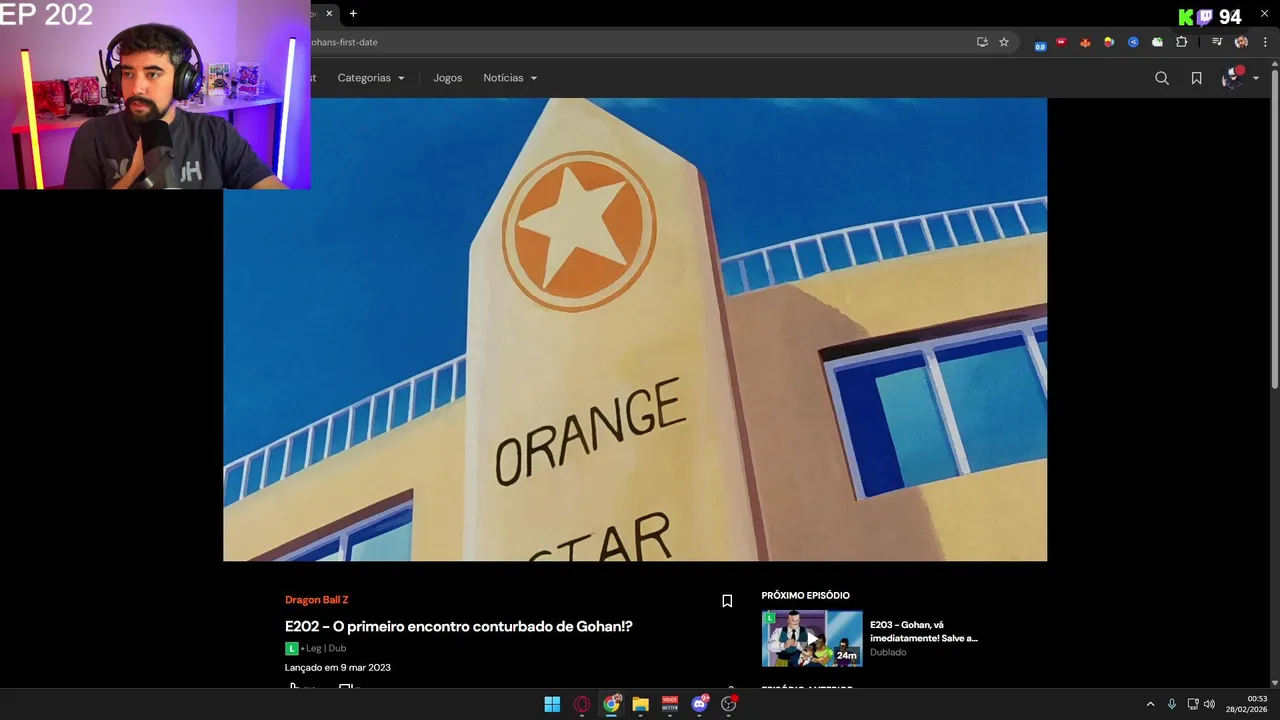Open Opera browser from the taskbar
The height and width of the screenshot is (720, 1280).
[x=582, y=704]
